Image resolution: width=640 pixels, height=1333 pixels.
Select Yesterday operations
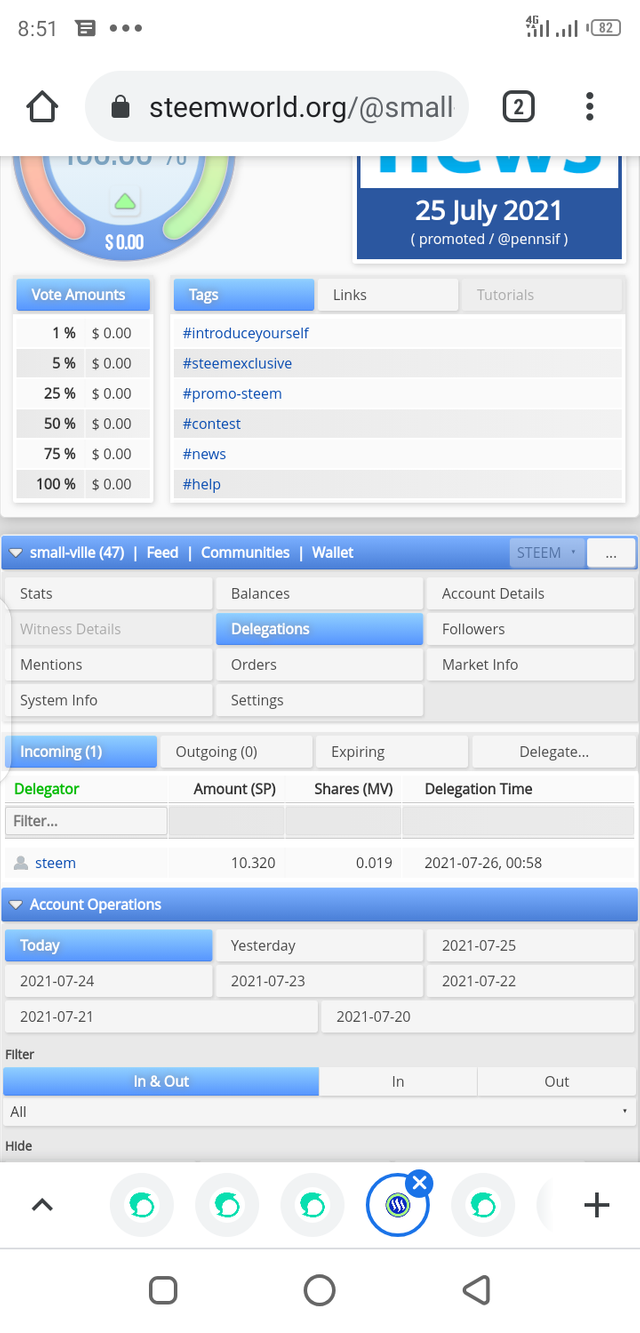pos(319,945)
